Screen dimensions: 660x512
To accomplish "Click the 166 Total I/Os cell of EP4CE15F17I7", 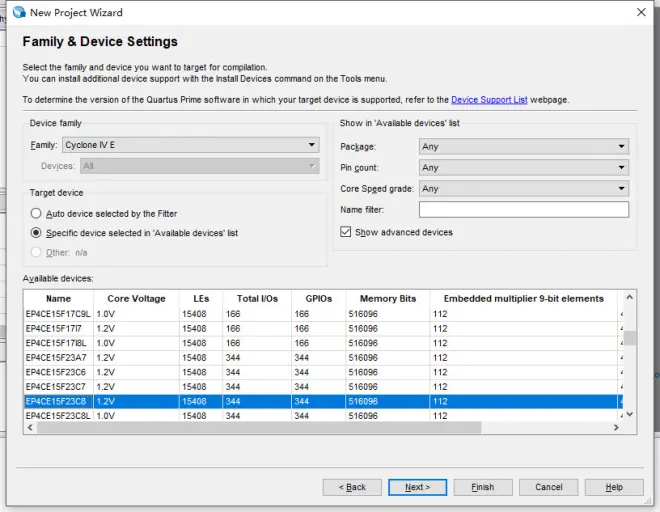I will [x=257, y=328].
